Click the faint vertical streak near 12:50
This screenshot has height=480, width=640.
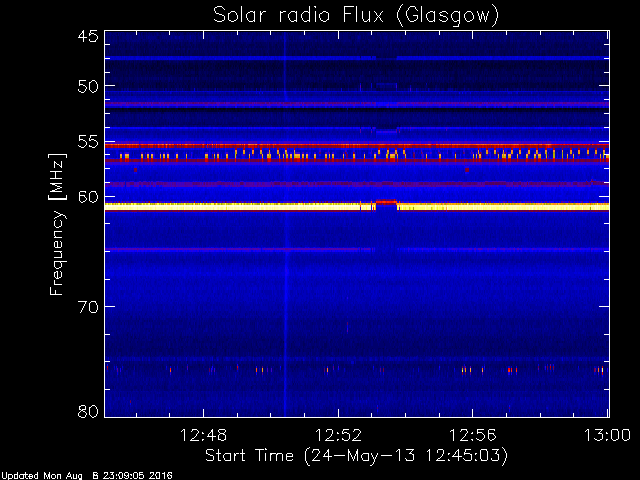click(285, 224)
